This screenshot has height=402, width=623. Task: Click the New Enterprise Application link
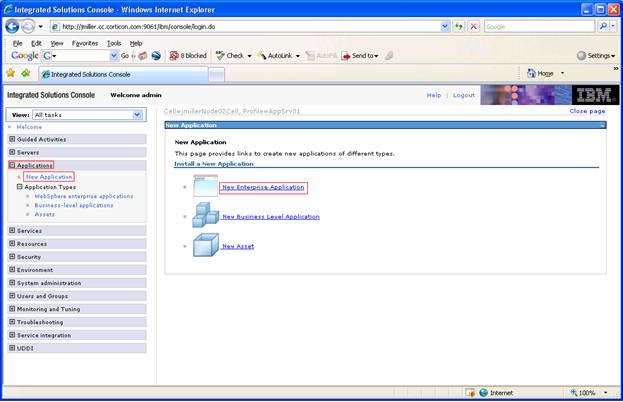[x=263, y=187]
